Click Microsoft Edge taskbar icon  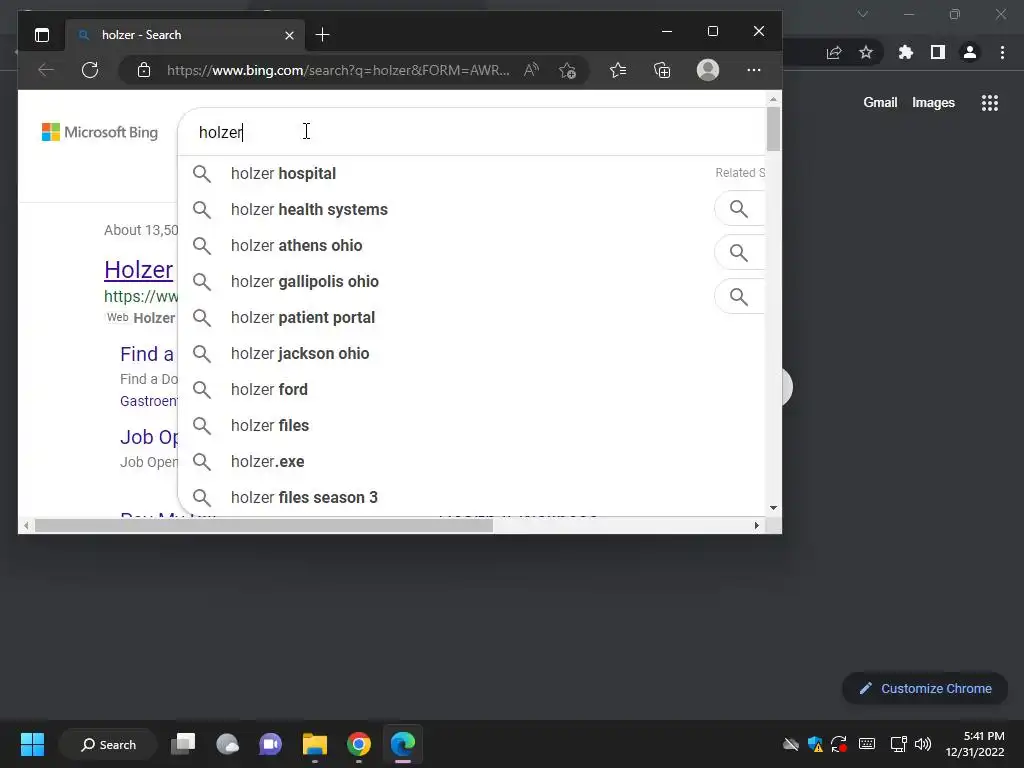[x=403, y=744]
